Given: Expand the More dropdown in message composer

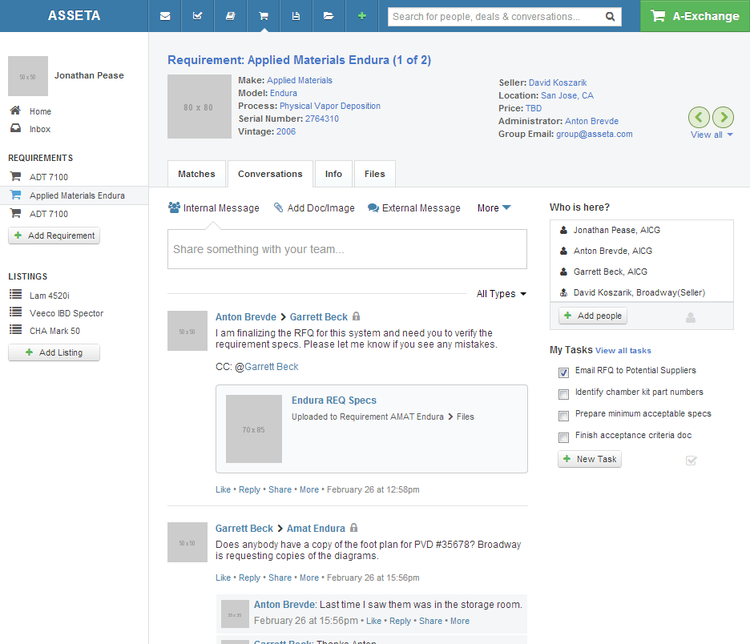Looking at the screenshot, I should coord(494,208).
